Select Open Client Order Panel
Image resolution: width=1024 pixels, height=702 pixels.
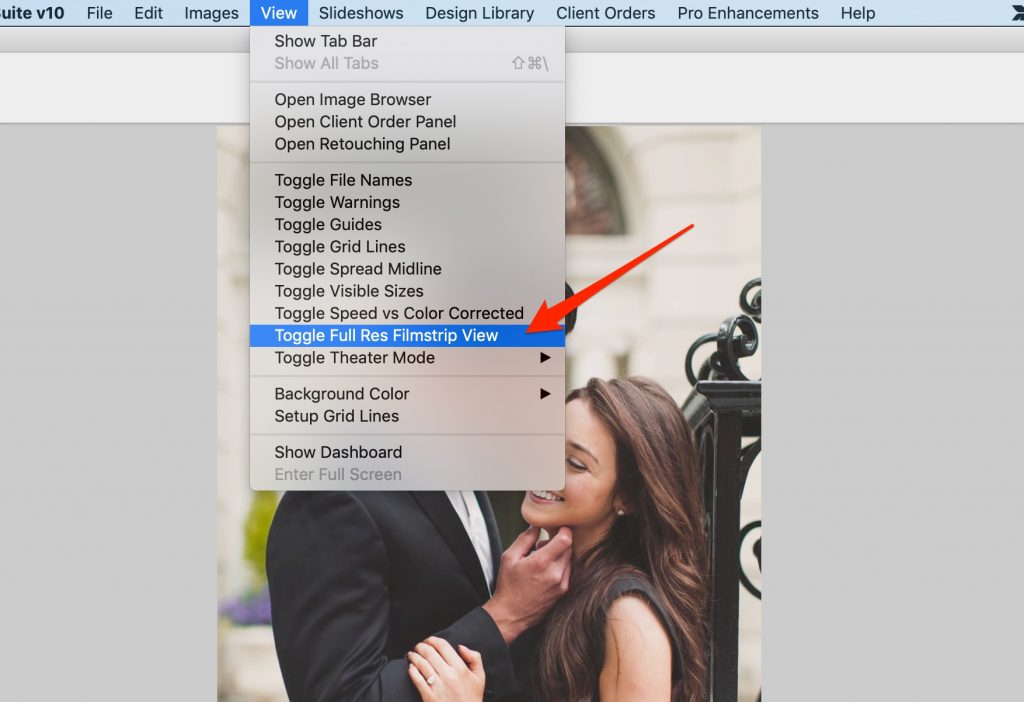coord(408,121)
